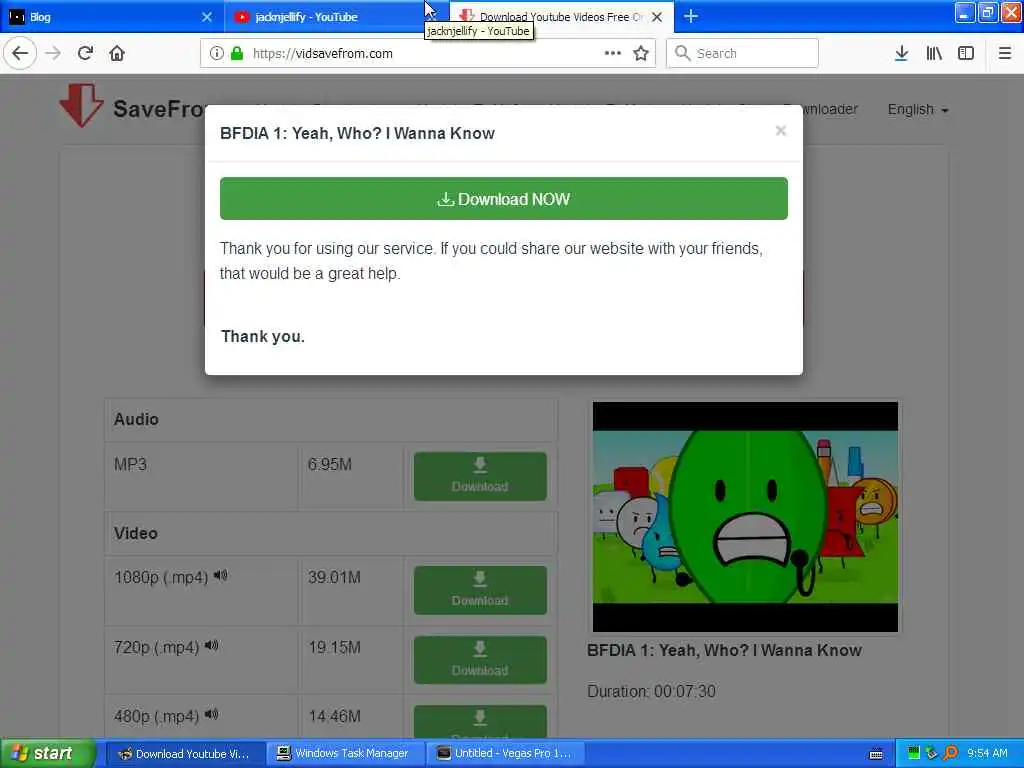
Task: Bookmark this page with the star icon
Action: 641,53
